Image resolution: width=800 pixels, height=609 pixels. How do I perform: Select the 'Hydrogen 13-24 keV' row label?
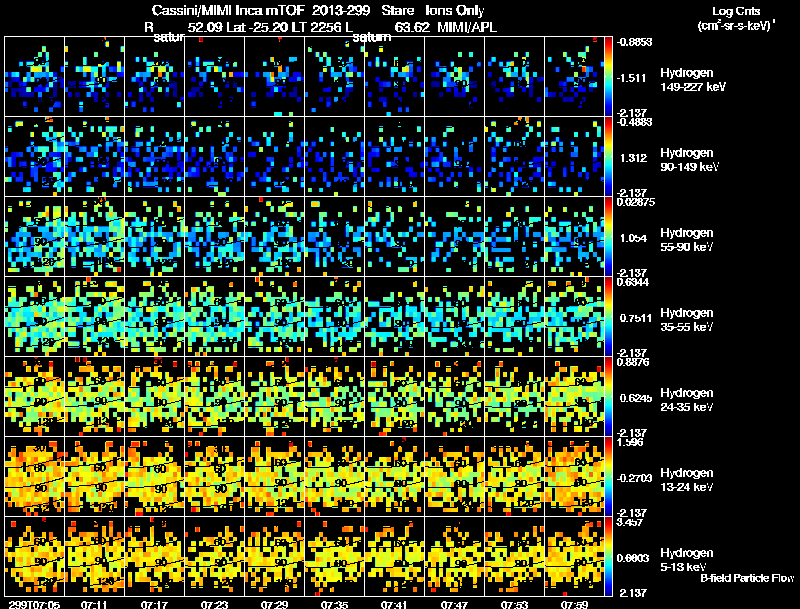coord(686,480)
